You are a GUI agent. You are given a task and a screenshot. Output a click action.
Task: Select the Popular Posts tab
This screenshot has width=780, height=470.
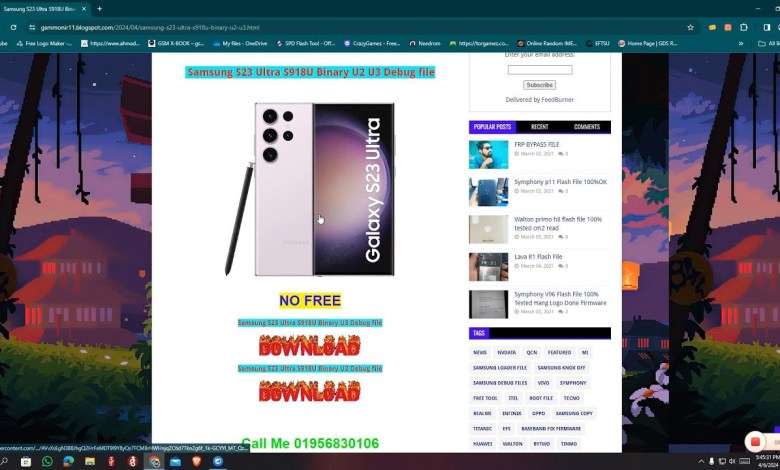(x=492, y=127)
